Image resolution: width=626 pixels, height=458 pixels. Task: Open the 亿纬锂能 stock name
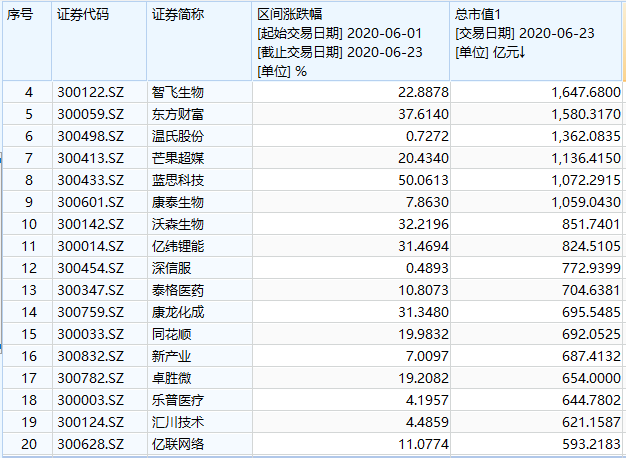[178, 246]
